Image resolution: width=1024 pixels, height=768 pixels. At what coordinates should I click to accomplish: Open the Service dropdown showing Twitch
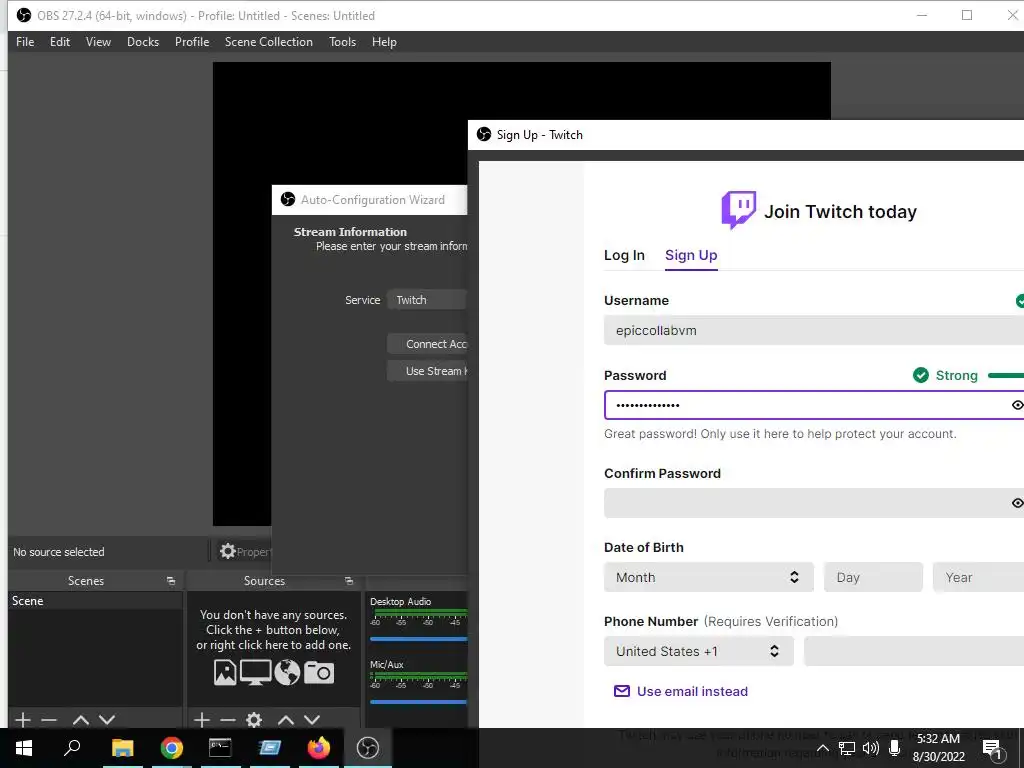tap(427, 300)
